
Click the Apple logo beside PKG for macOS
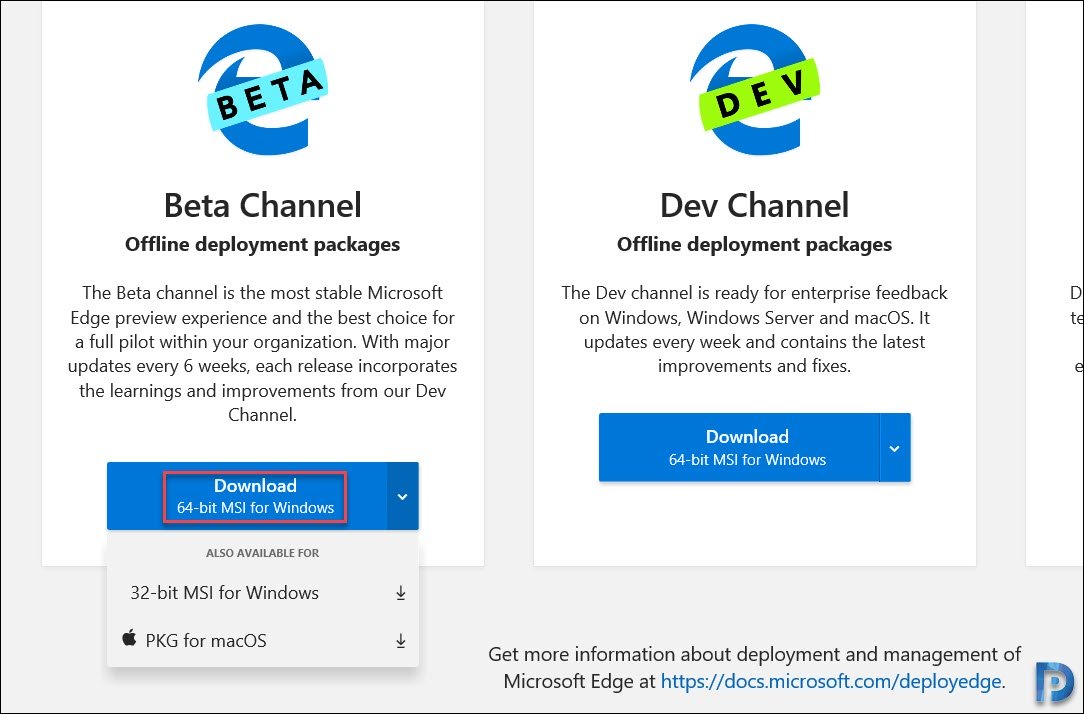[x=129, y=638]
